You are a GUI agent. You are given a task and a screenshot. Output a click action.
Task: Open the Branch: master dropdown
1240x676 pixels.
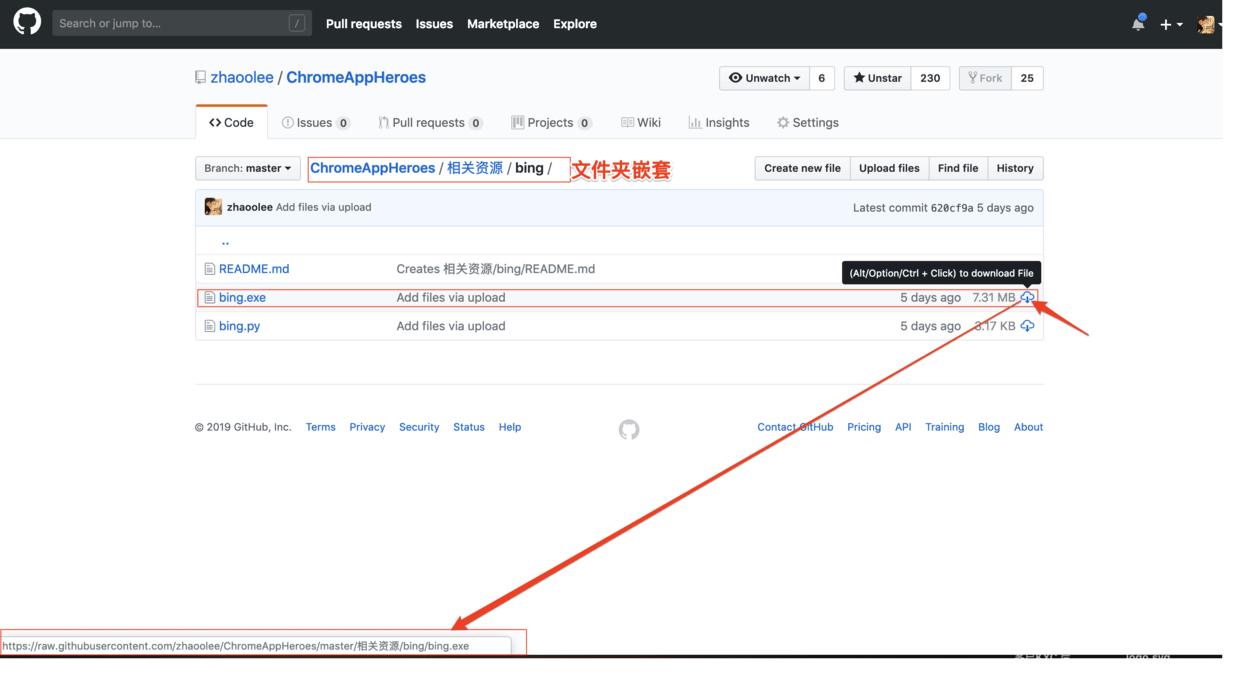[x=247, y=168]
